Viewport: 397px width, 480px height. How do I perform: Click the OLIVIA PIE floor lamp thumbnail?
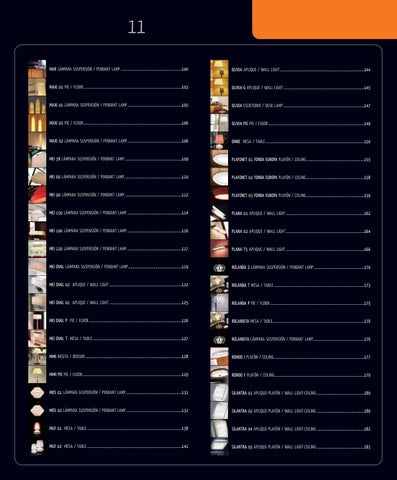(219, 123)
